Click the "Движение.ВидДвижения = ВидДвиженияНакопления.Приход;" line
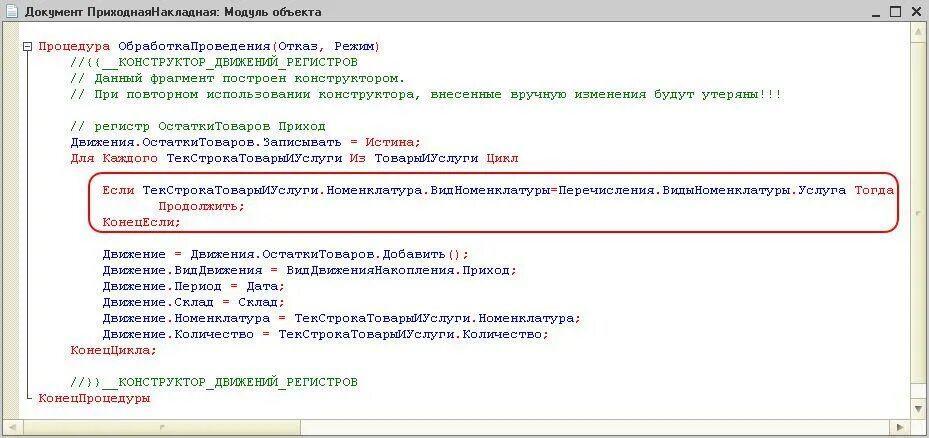 pyautogui.click(x=309, y=270)
